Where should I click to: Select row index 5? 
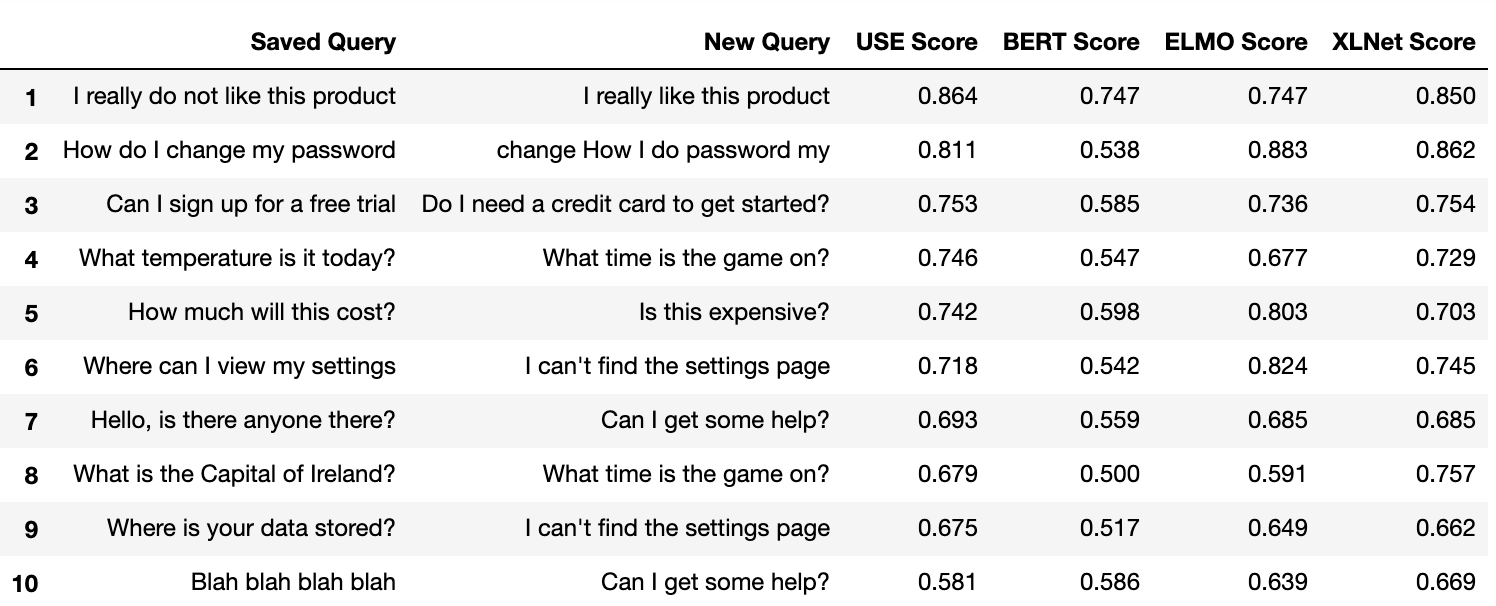[31, 313]
